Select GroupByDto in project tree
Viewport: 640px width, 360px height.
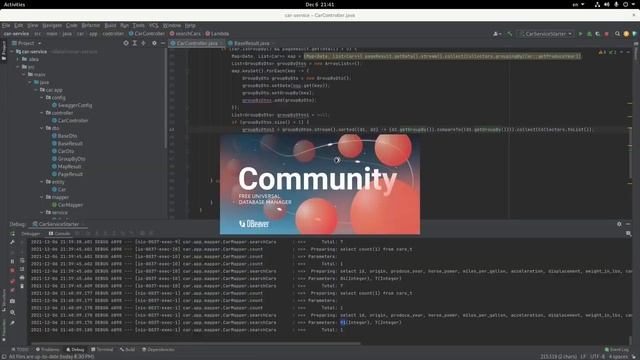pyautogui.click(x=69, y=159)
